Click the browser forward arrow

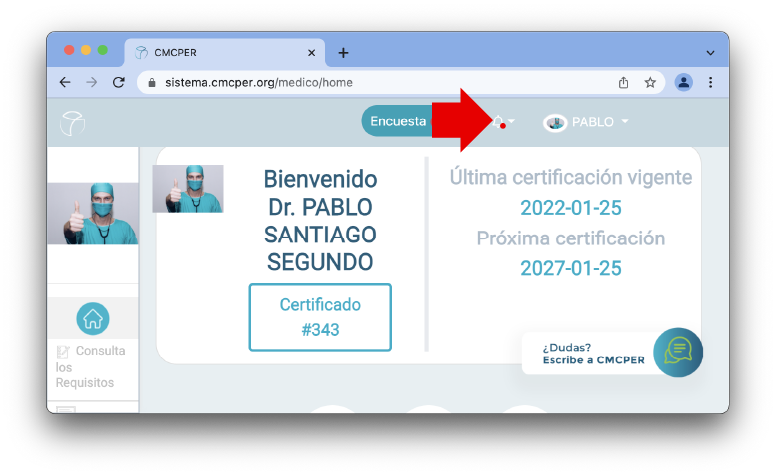click(x=92, y=82)
